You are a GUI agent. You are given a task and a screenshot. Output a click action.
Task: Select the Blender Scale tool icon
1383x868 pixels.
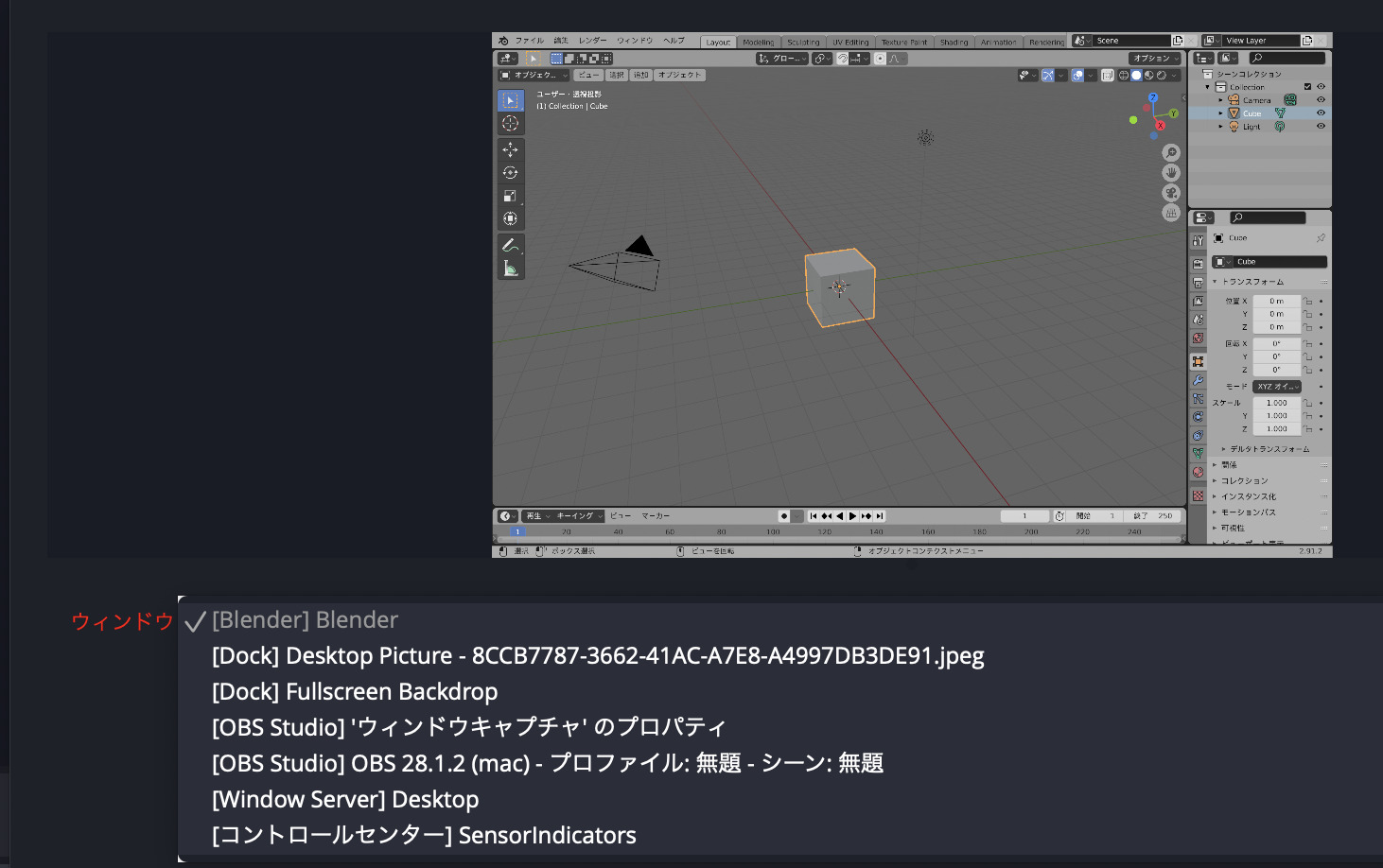pos(510,196)
